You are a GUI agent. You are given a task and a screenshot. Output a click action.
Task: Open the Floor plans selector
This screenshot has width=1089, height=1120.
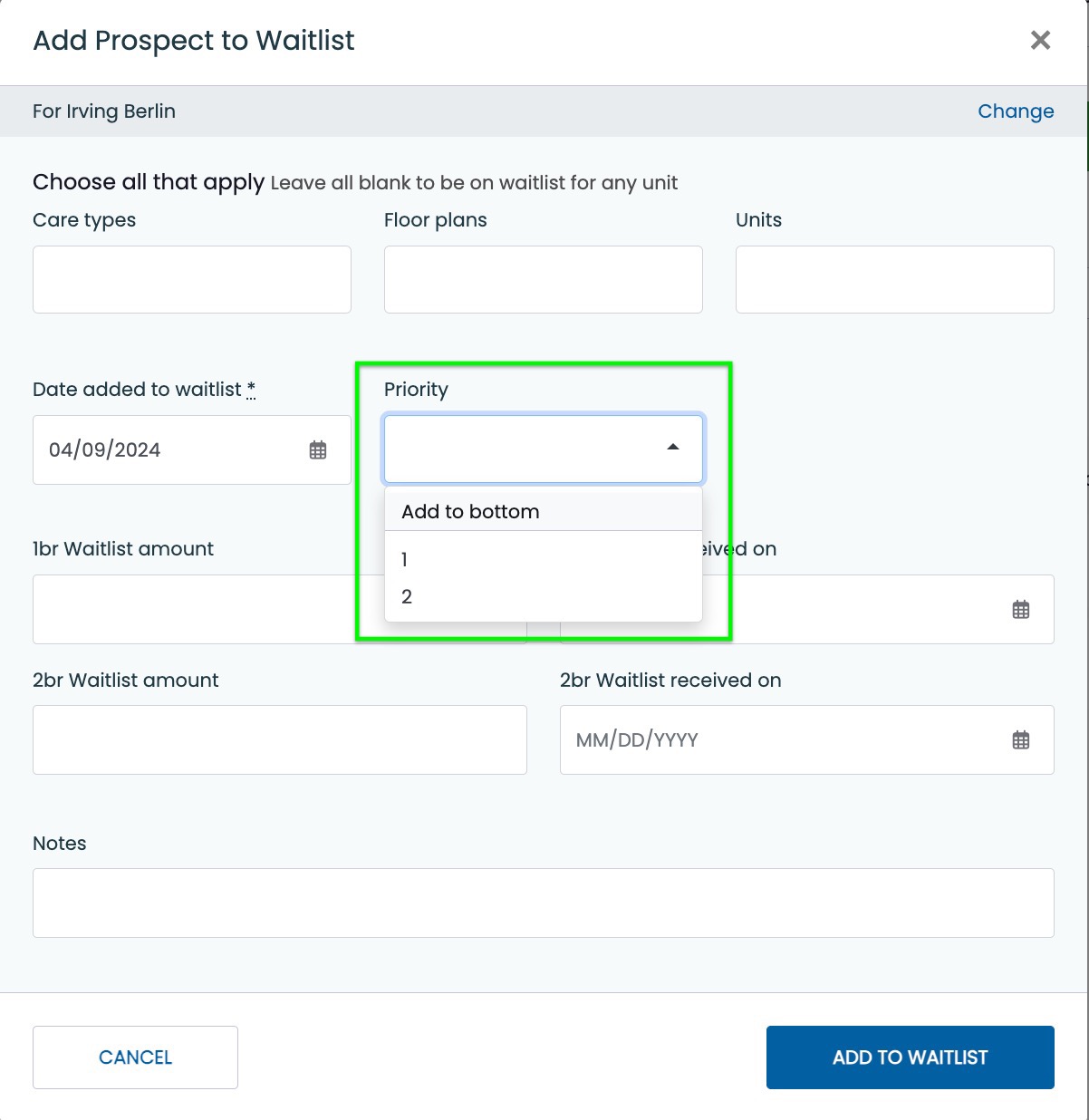pos(544,279)
